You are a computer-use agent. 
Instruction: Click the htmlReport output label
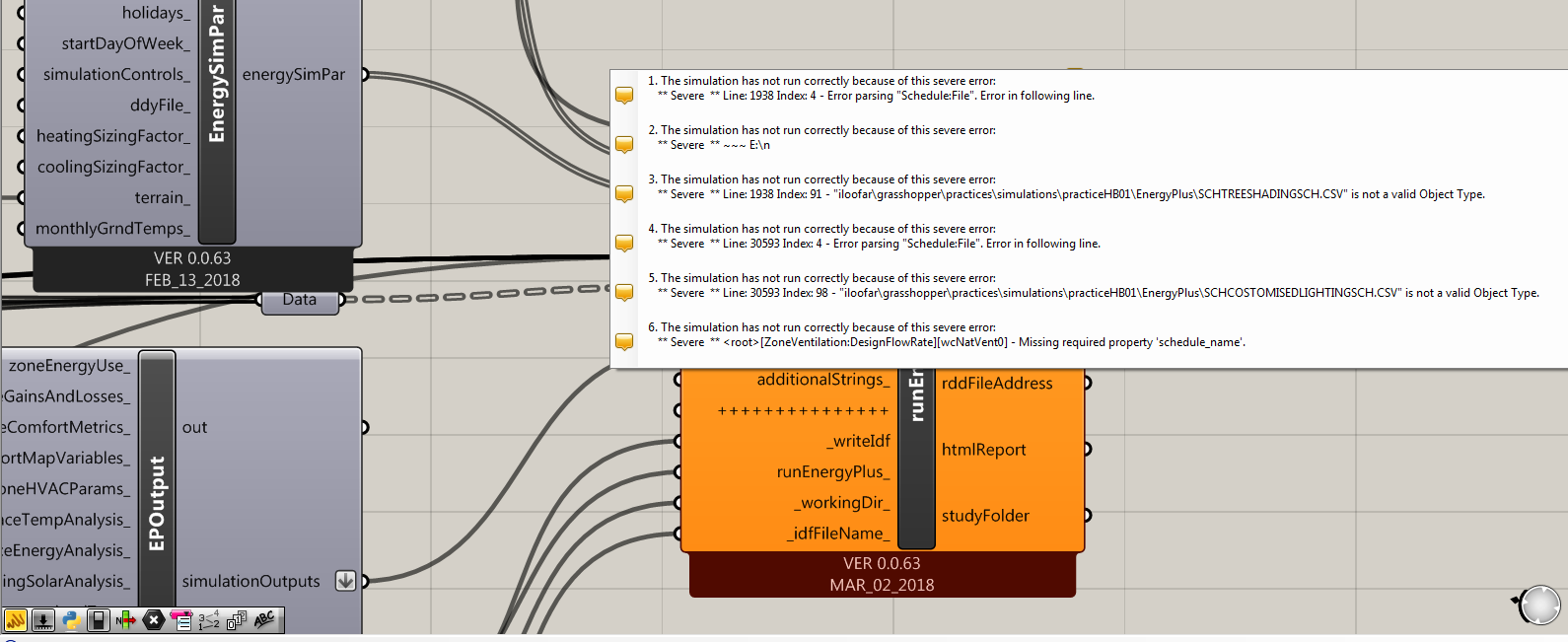(983, 450)
